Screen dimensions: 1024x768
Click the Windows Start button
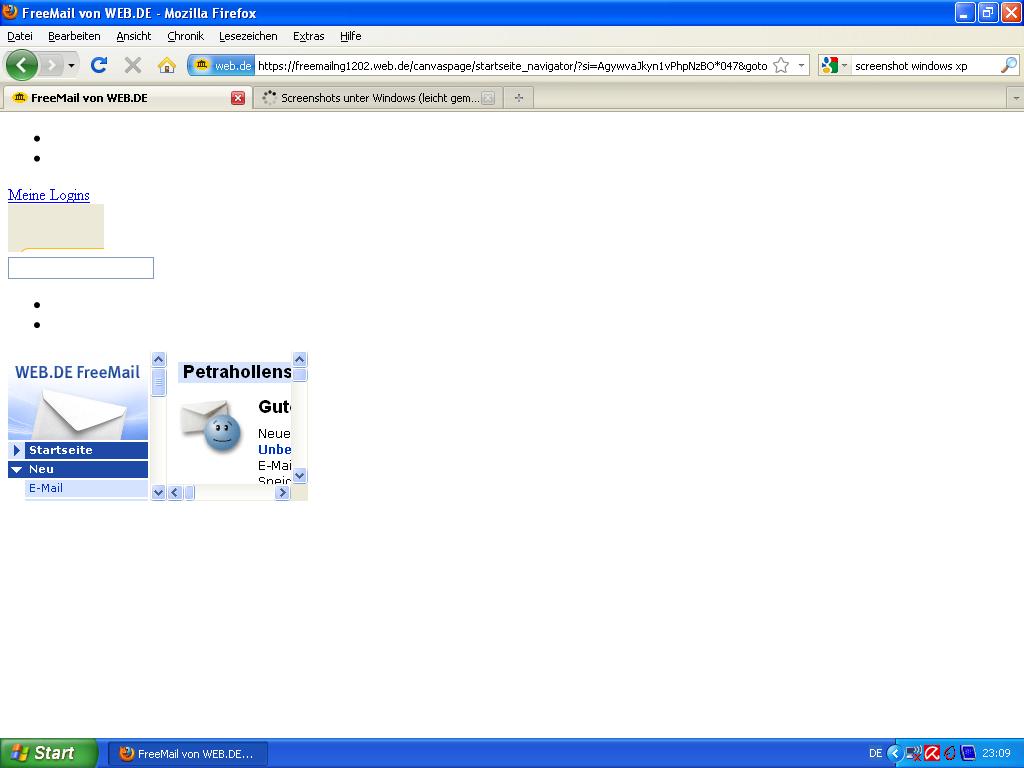(x=48, y=753)
